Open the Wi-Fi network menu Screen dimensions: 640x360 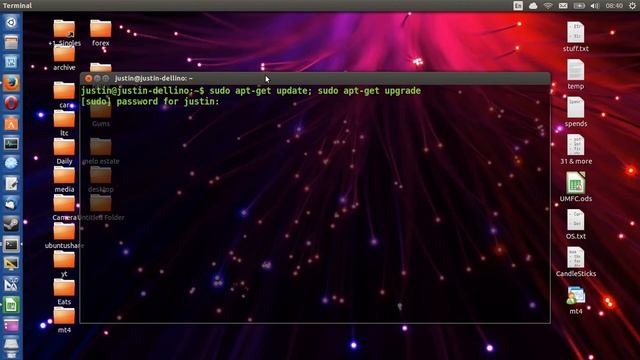click(x=548, y=5)
